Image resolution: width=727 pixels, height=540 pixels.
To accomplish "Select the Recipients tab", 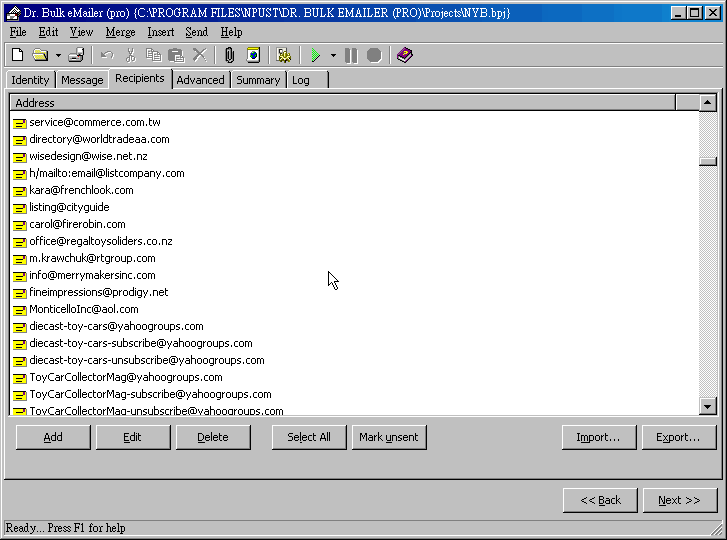I will (140, 78).
